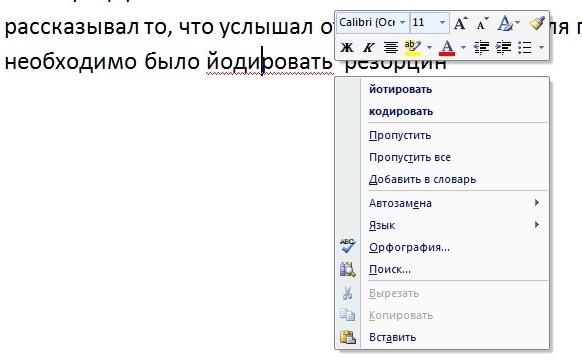
Task: Open font color dropdown arrow
Action: pyautogui.click(x=463, y=47)
